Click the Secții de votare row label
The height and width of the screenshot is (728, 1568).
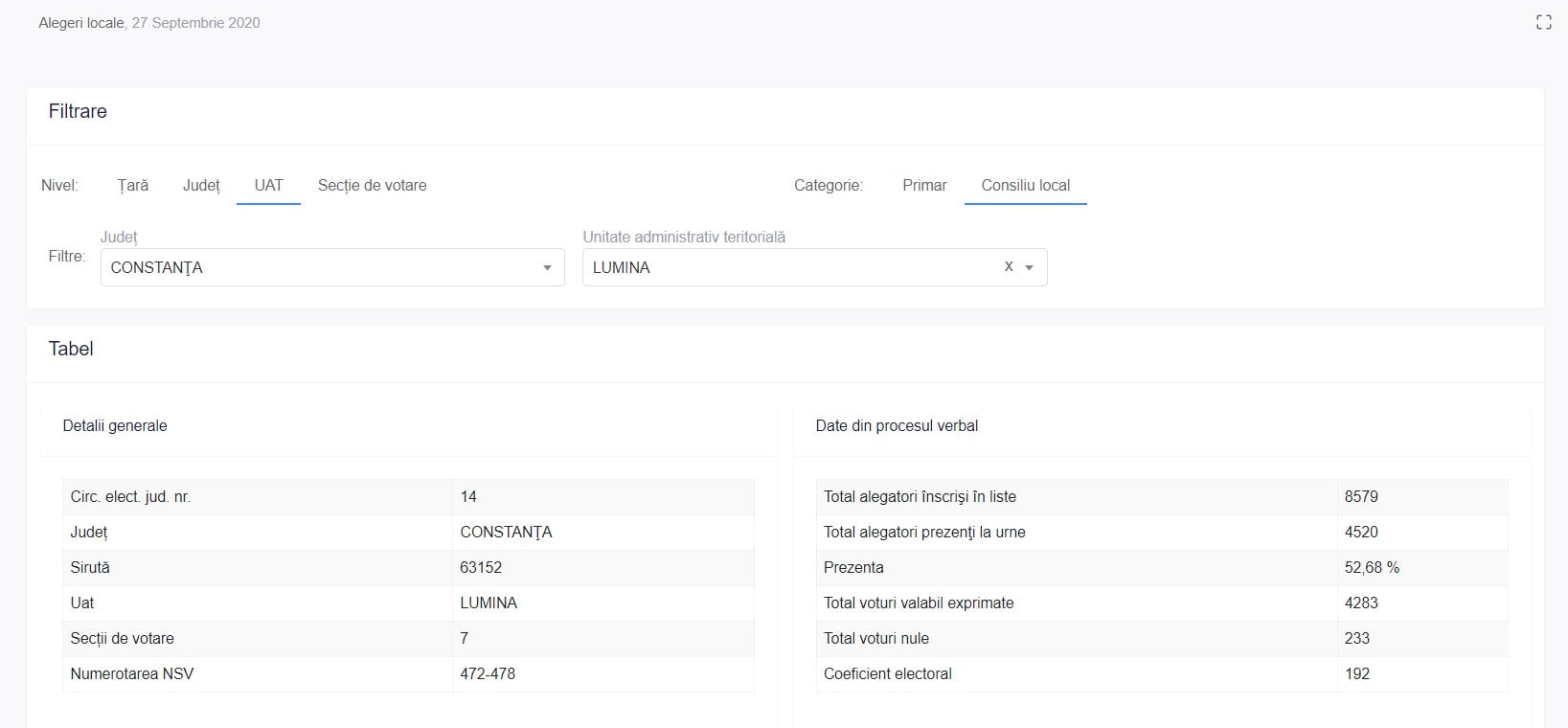(x=122, y=638)
